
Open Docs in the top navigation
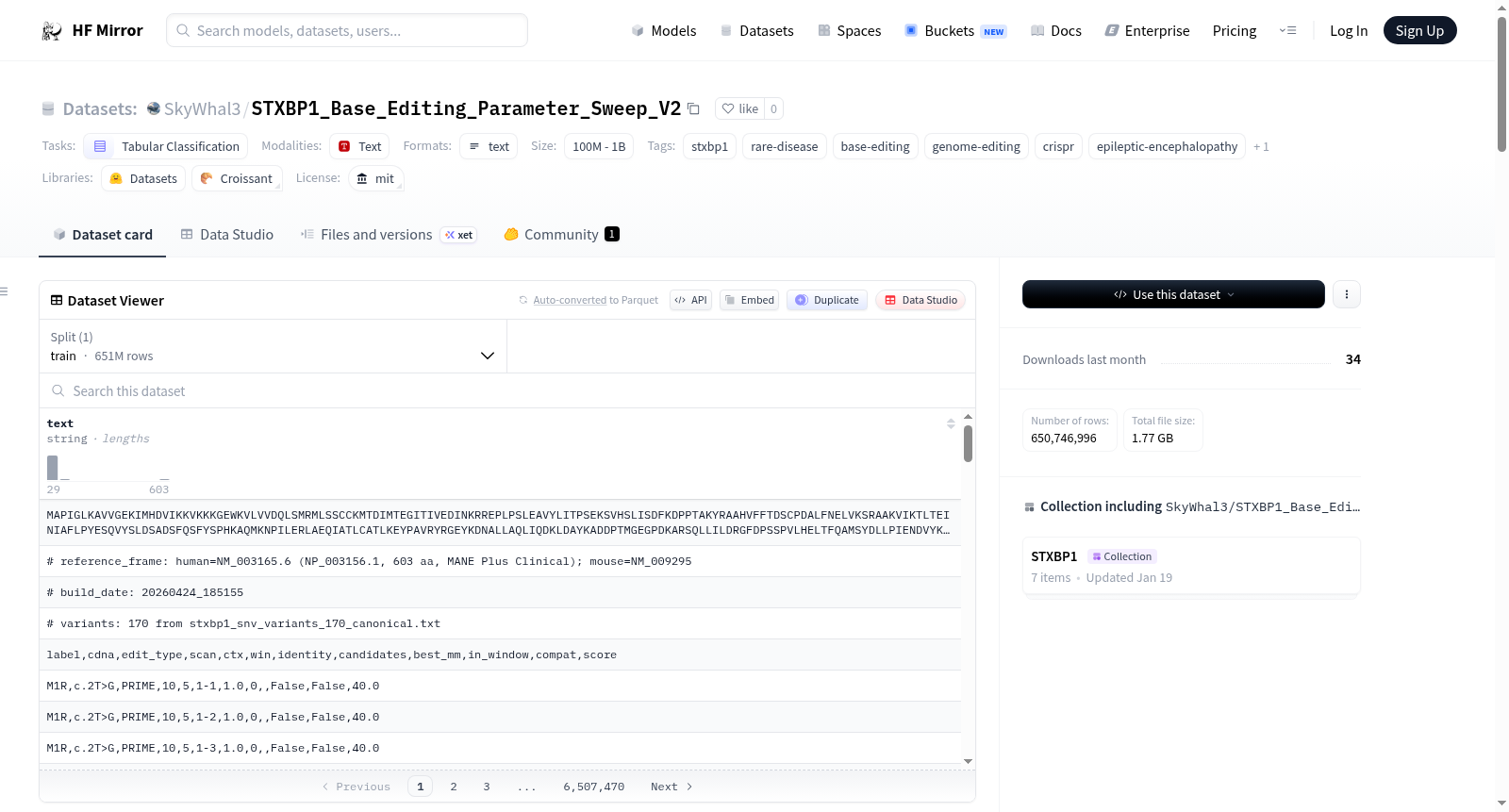(x=1055, y=31)
